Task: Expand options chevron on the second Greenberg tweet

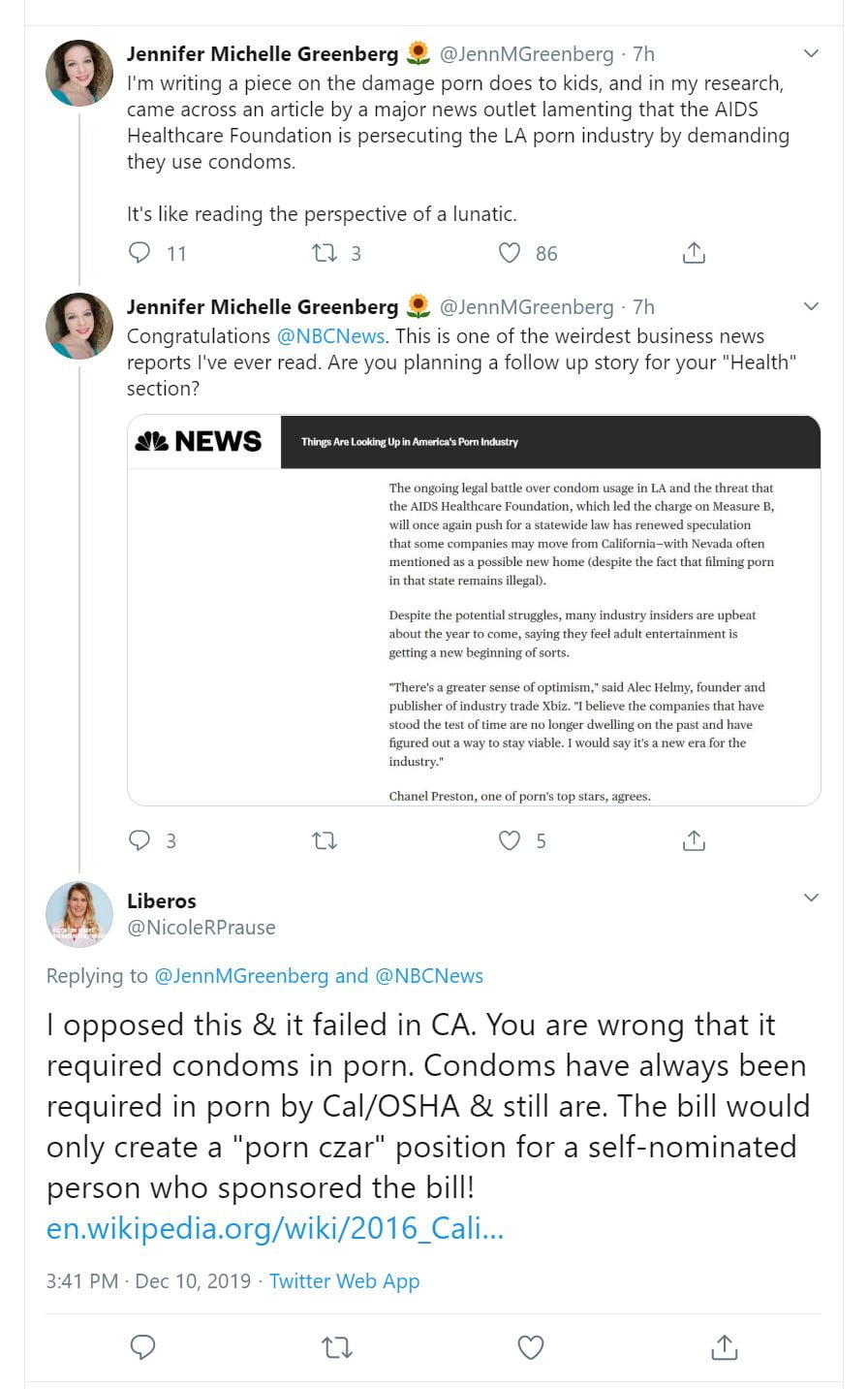Action: coord(812,306)
